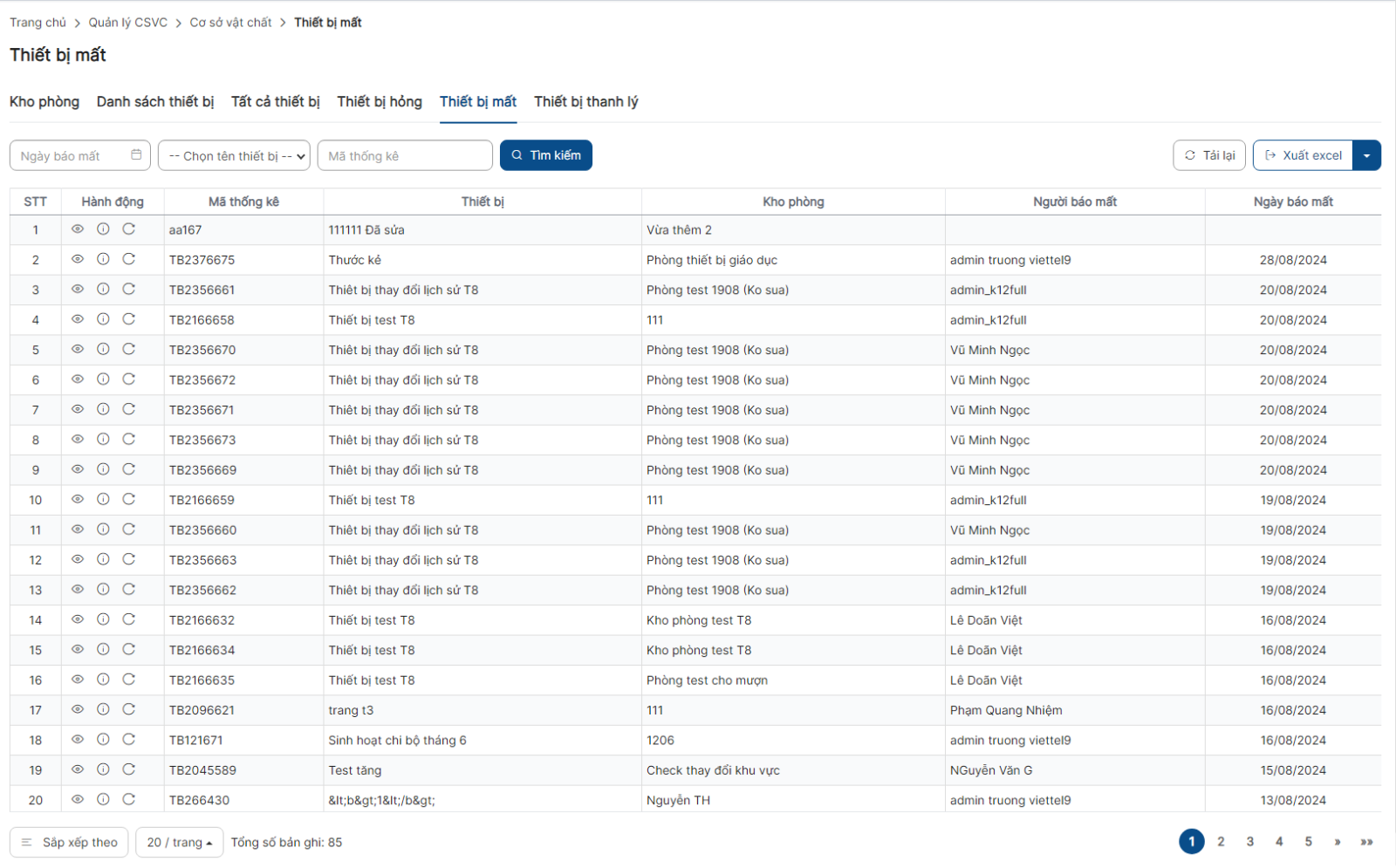The width and height of the screenshot is (1396, 868).
Task: Click the info icon for aa167
Action: pos(103,229)
